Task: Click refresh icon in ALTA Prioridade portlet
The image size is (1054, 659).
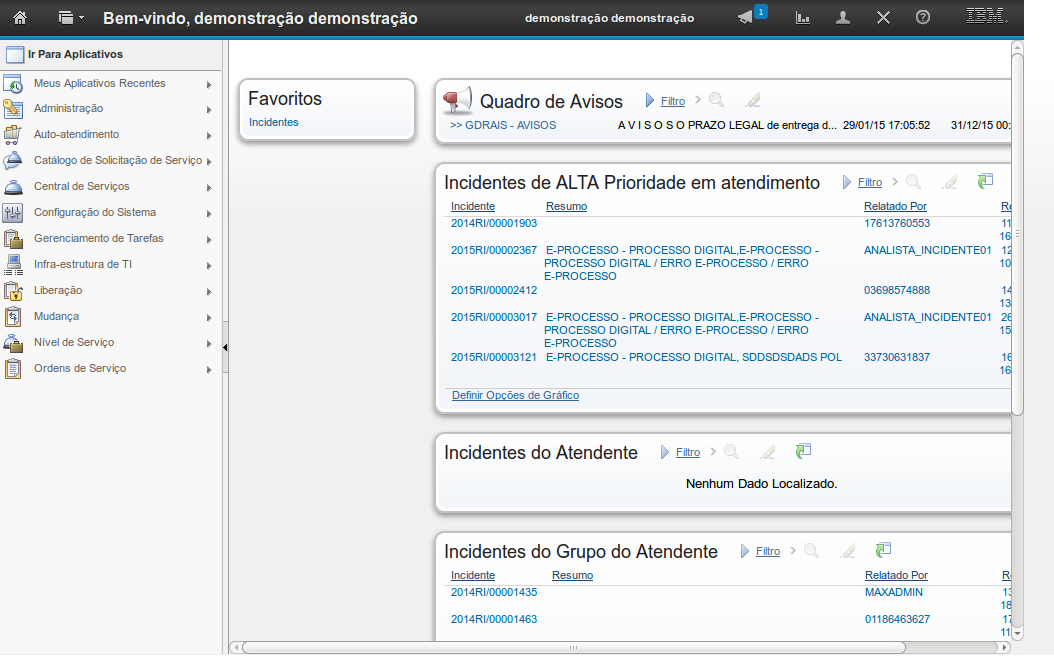Action: pyautogui.click(x=985, y=181)
